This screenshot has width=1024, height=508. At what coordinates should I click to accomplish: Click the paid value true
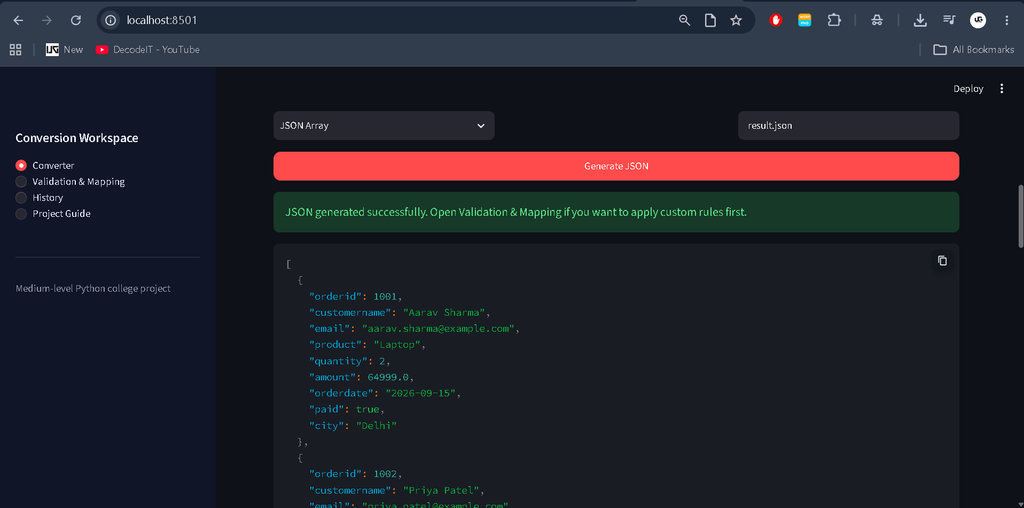367,409
